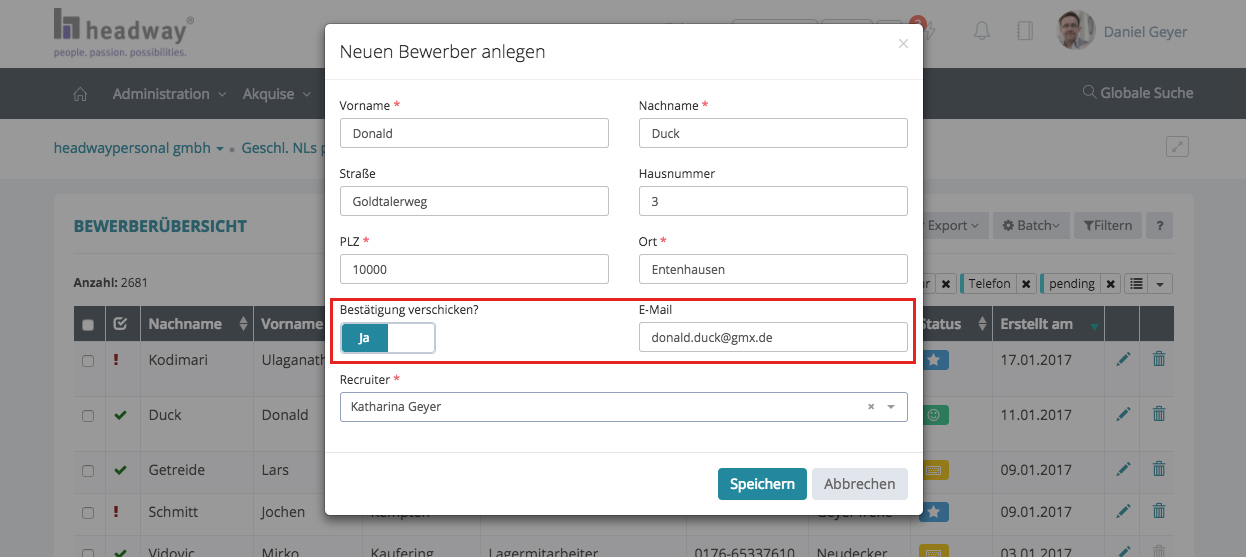Click the home icon in the navigation bar
1246x557 pixels.
coord(80,94)
